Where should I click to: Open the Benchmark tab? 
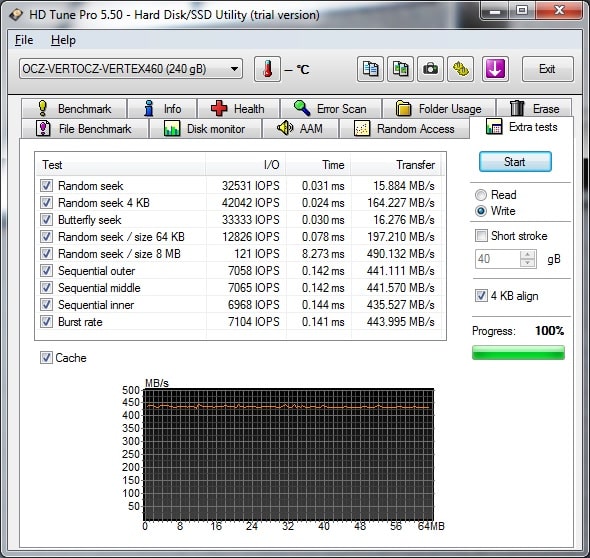coord(74,109)
